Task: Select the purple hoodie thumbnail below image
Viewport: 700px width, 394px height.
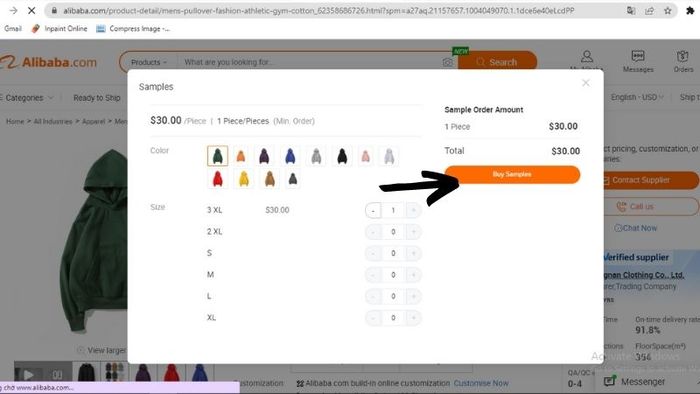Action: (143, 373)
